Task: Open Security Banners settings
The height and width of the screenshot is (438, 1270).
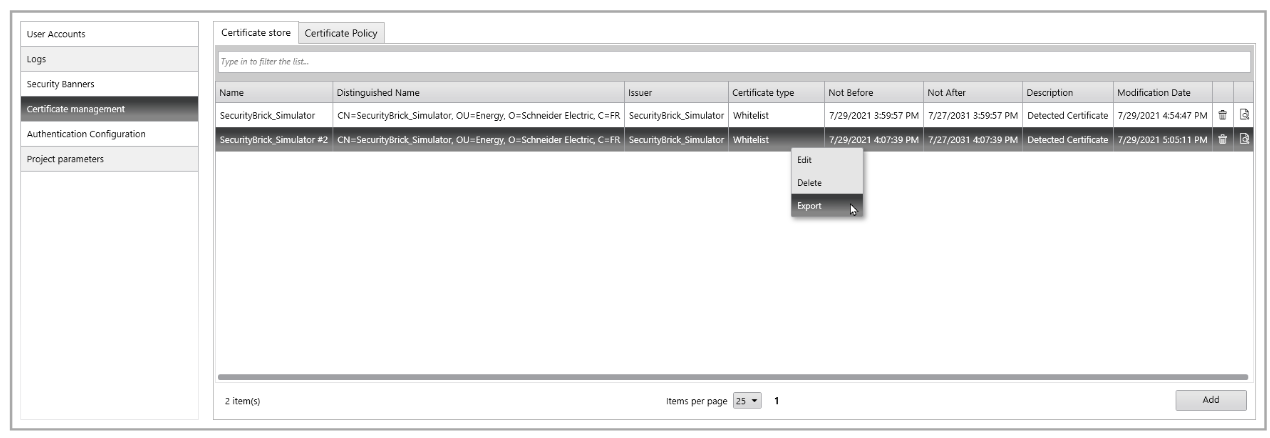Action: (x=110, y=84)
